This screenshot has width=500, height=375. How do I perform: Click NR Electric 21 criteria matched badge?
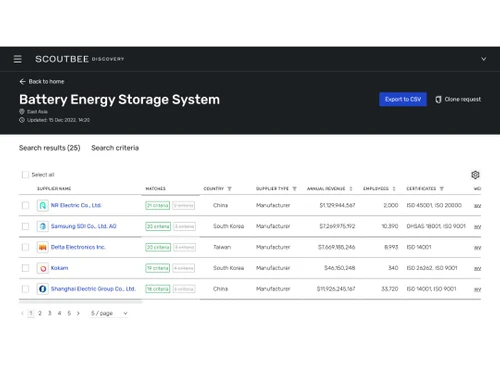click(158, 205)
